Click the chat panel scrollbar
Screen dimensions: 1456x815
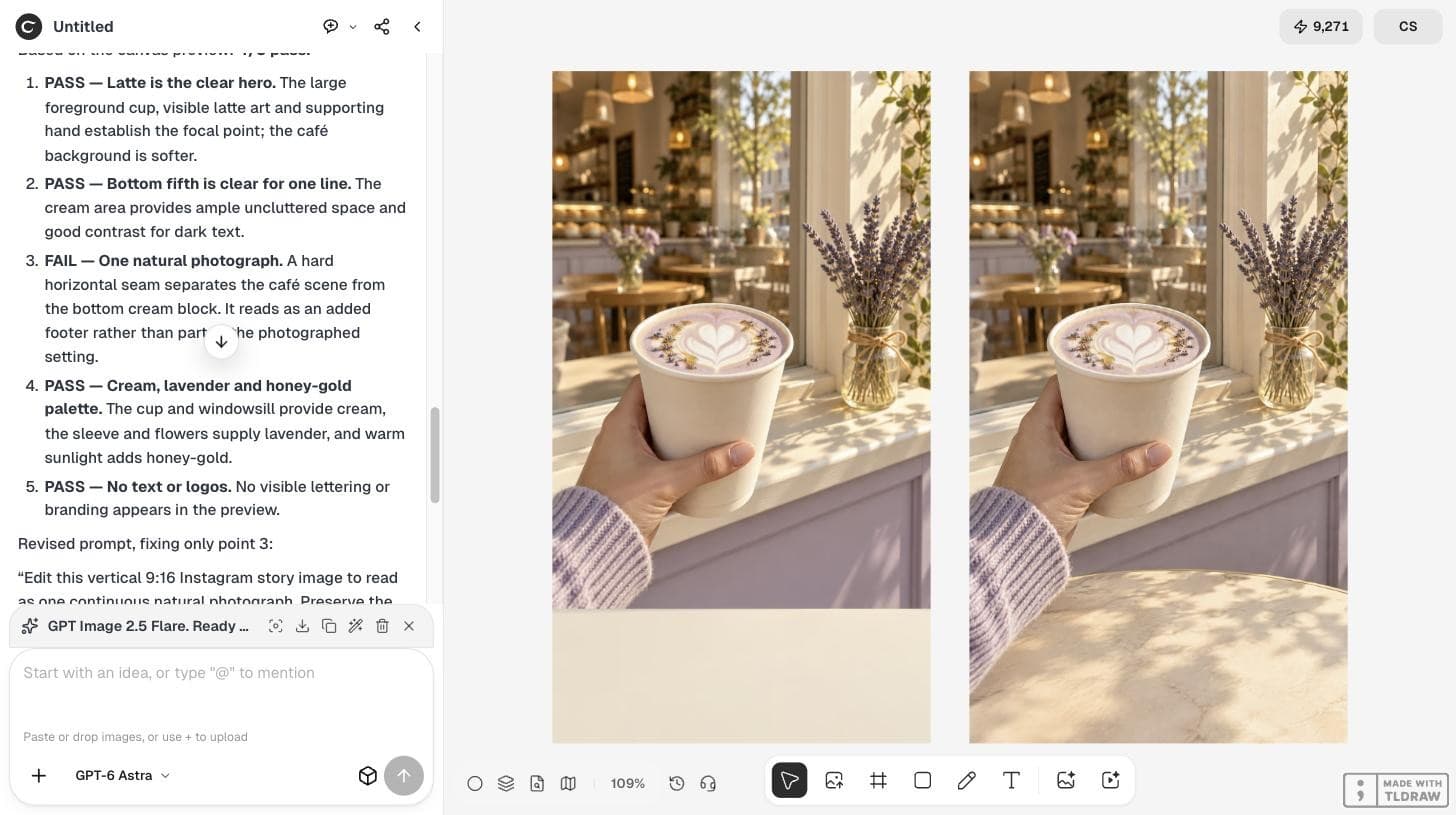coord(435,455)
